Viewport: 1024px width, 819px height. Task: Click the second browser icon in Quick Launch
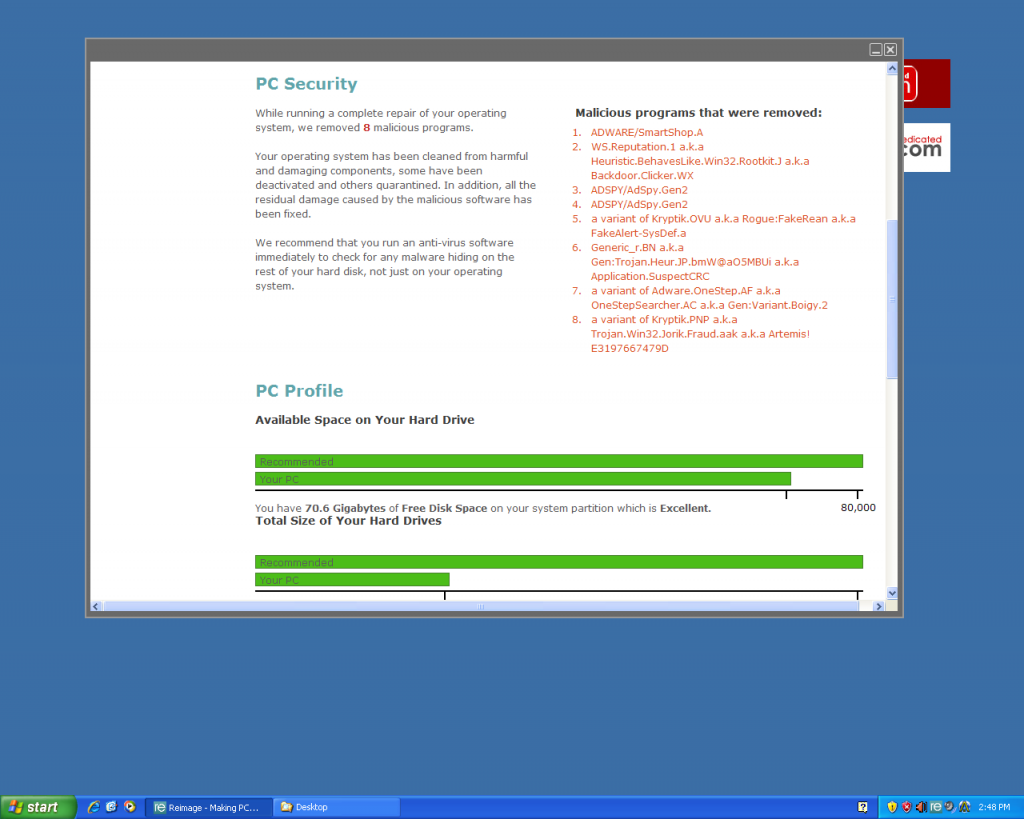(112, 807)
